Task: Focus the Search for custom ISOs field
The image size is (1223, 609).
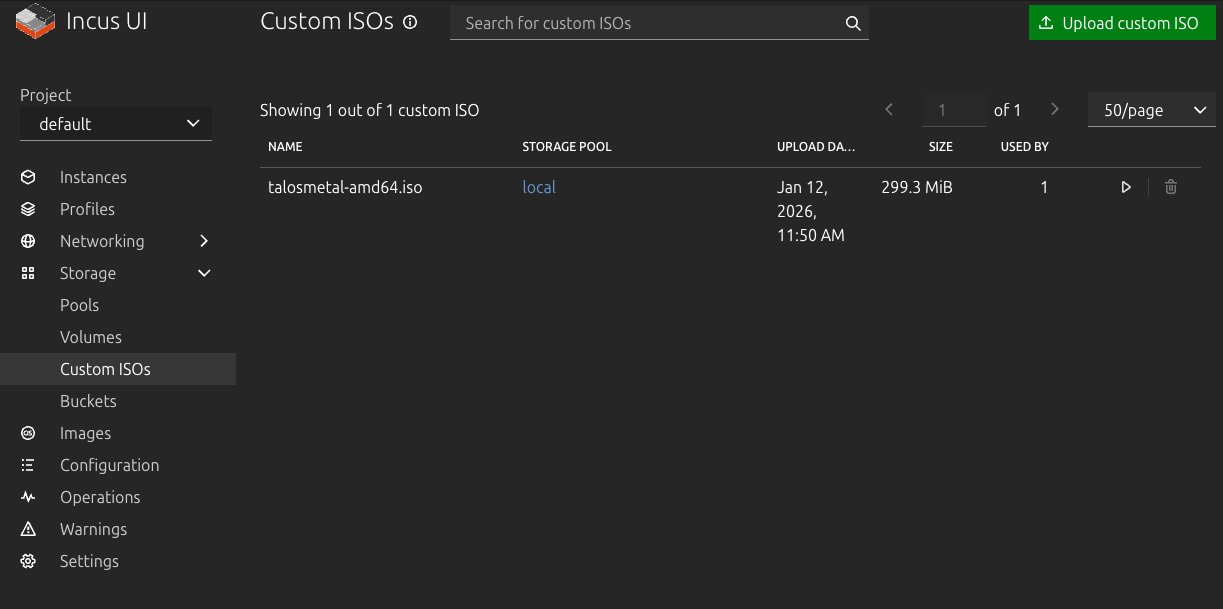Action: [645, 24]
